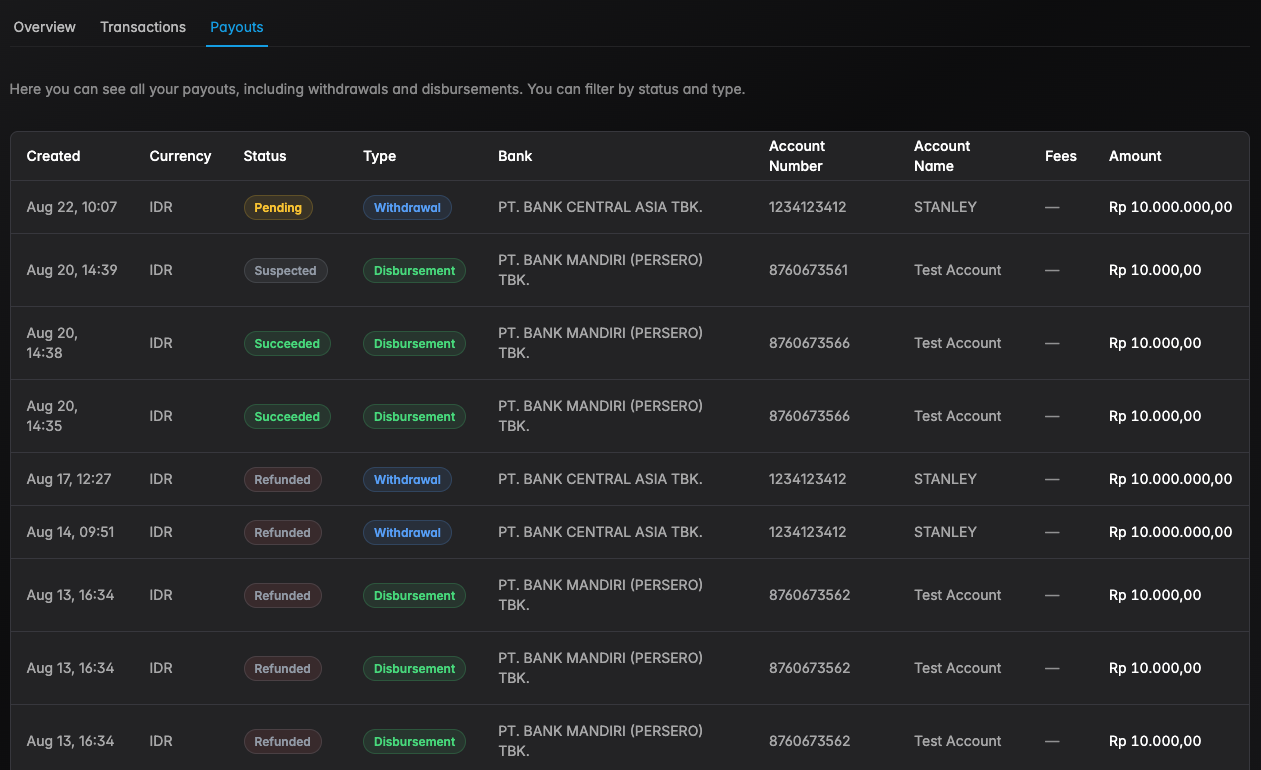The height and width of the screenshot is (770, 1261).
Task: Click the Pending status badge
Action: (278, 207)
